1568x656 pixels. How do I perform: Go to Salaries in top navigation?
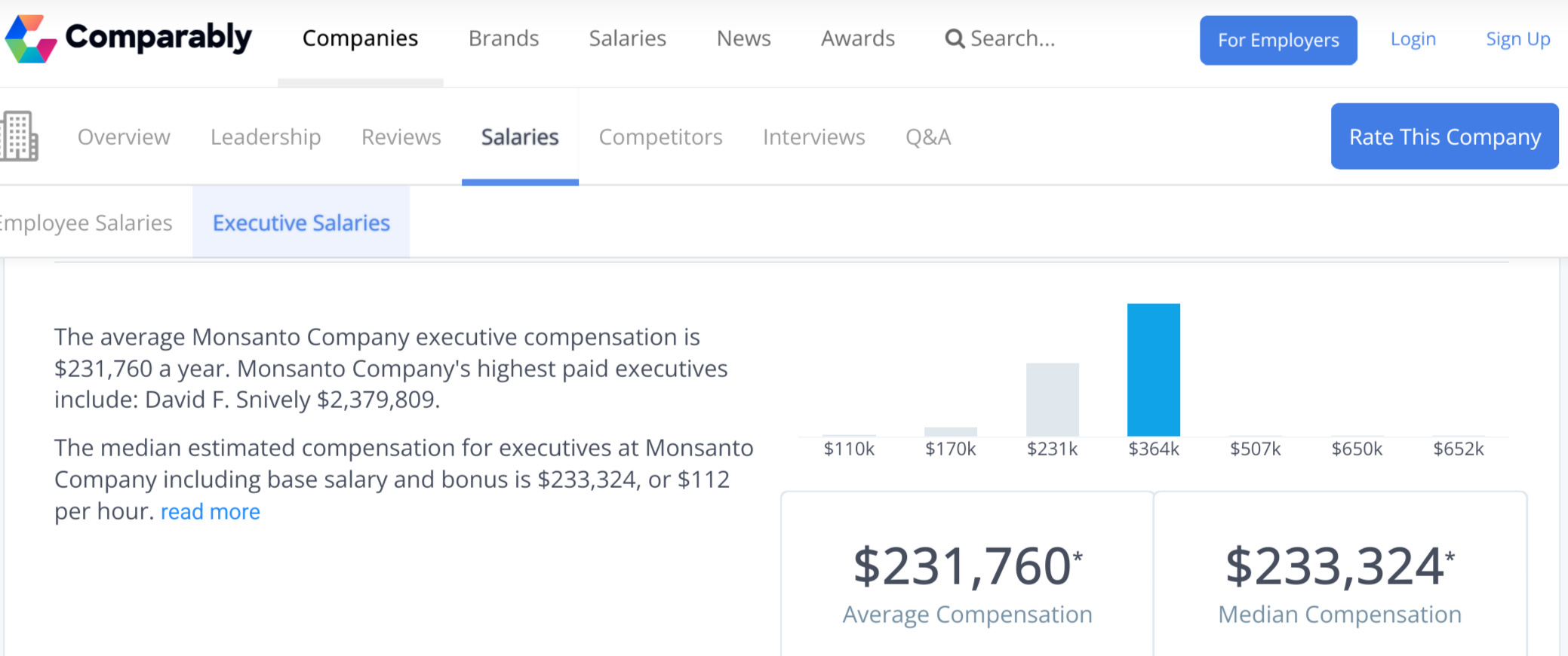pyautogui.click(x=627, y=38)
